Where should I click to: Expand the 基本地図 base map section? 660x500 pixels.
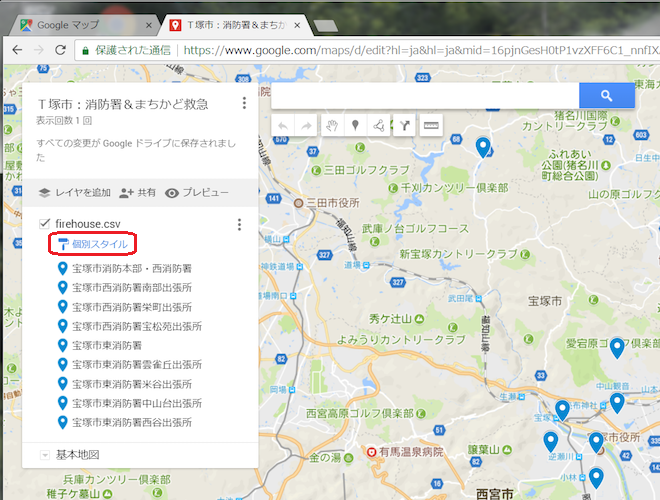(x=45, y=455)
